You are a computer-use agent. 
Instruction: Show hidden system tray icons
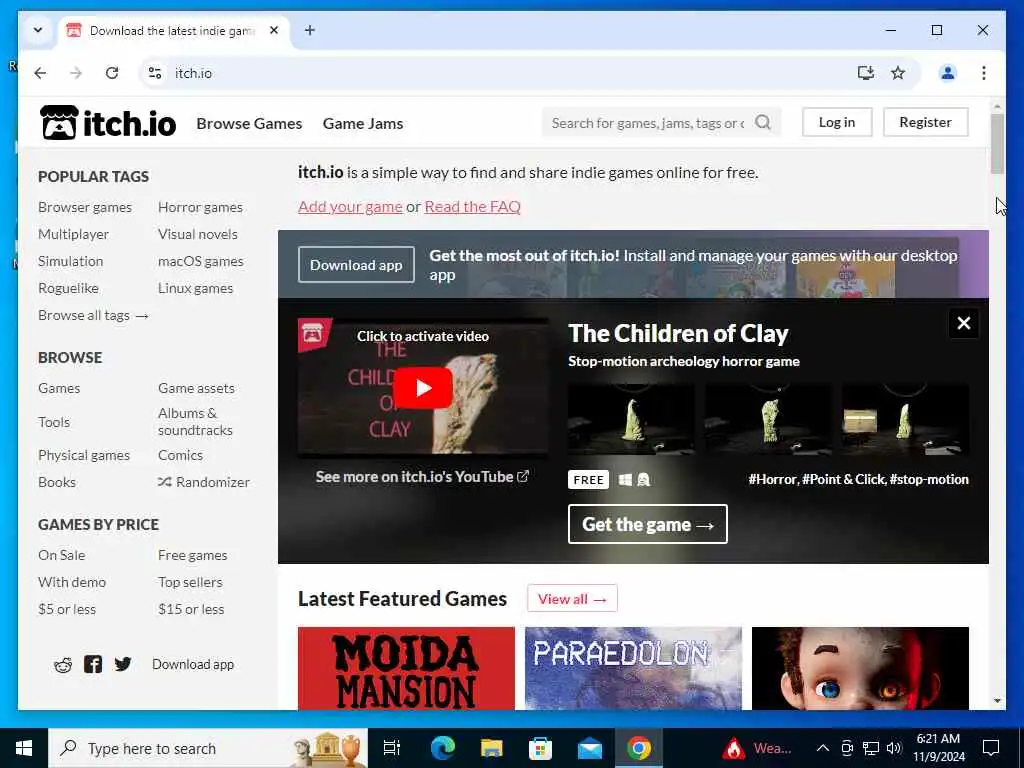[x=823, y=748]
